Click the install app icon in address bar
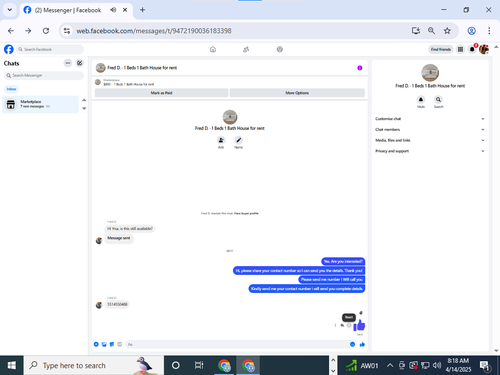500x375 pixels. (415, 31)
